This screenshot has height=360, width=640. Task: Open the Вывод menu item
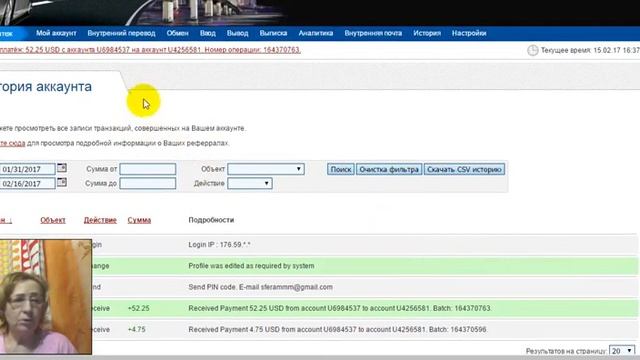tap(238, 33)
